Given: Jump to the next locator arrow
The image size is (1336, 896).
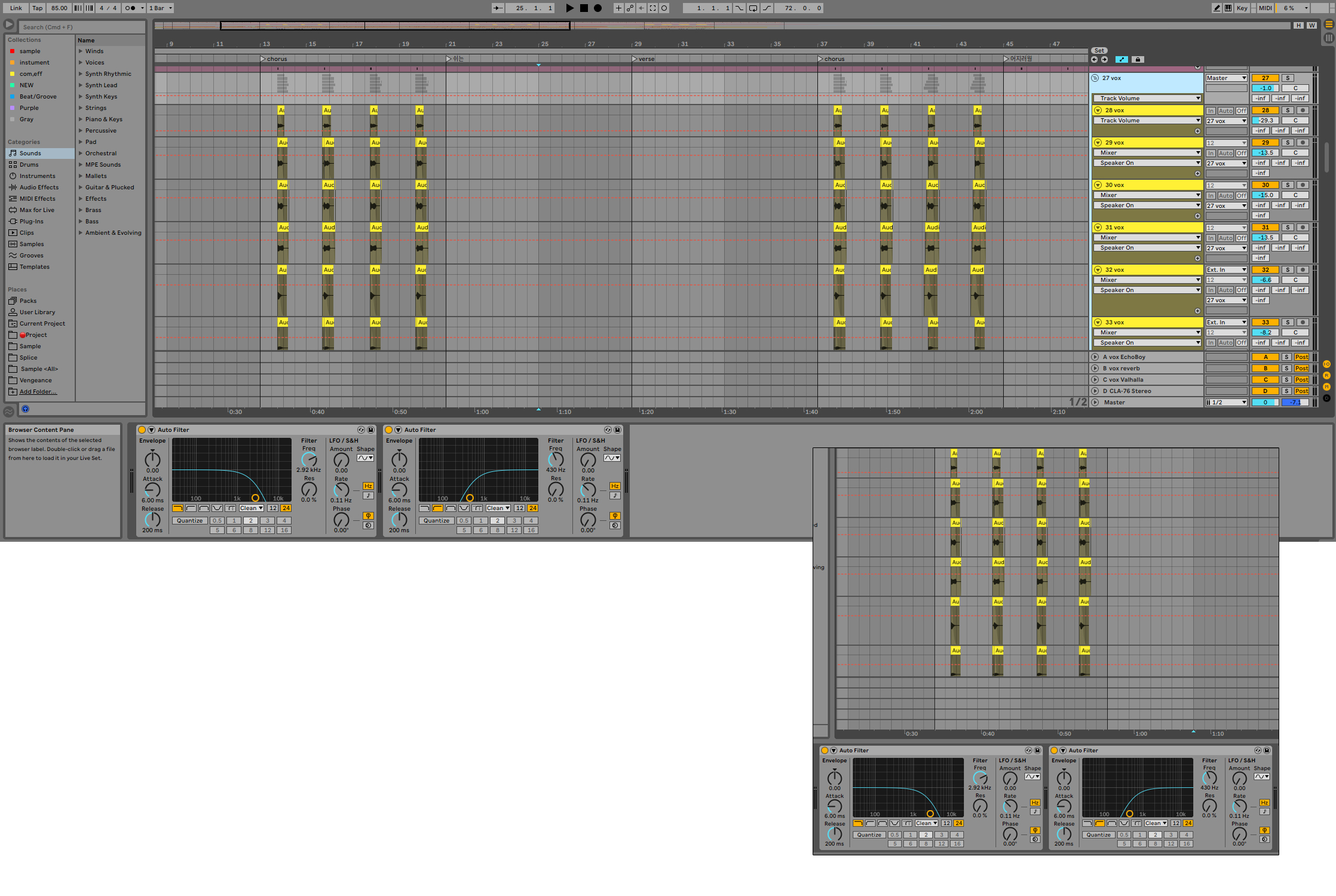Looking at the screenshot, I should tap(1104, 59).
